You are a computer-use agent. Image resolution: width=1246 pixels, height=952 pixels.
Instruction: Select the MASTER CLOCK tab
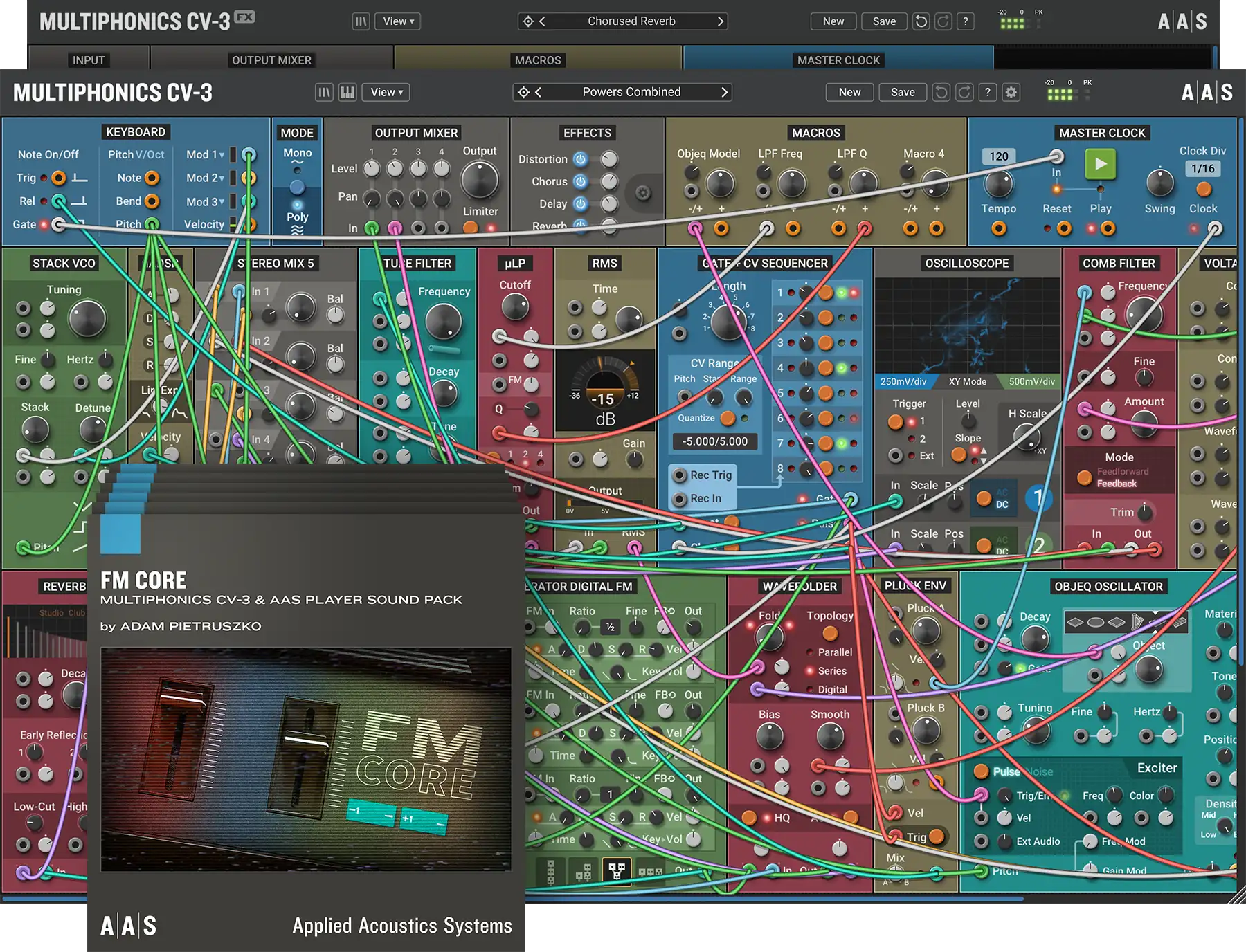click(838, 60)
